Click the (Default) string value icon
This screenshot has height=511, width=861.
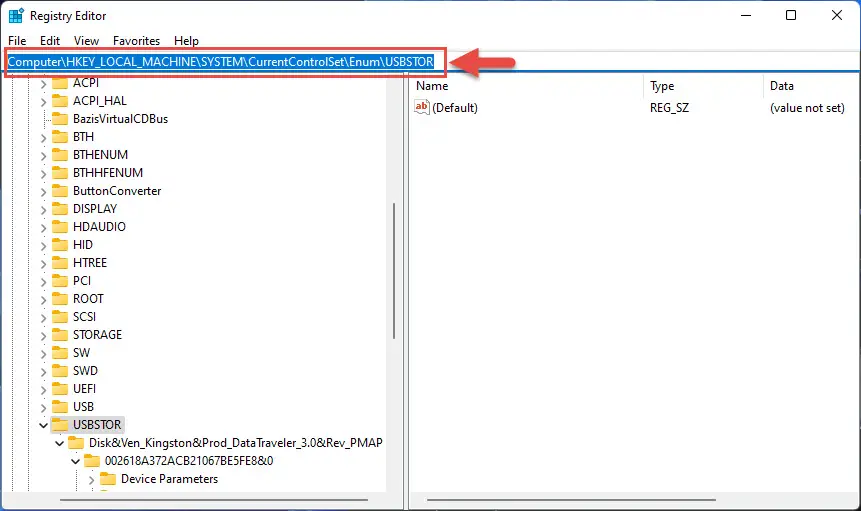422,108
